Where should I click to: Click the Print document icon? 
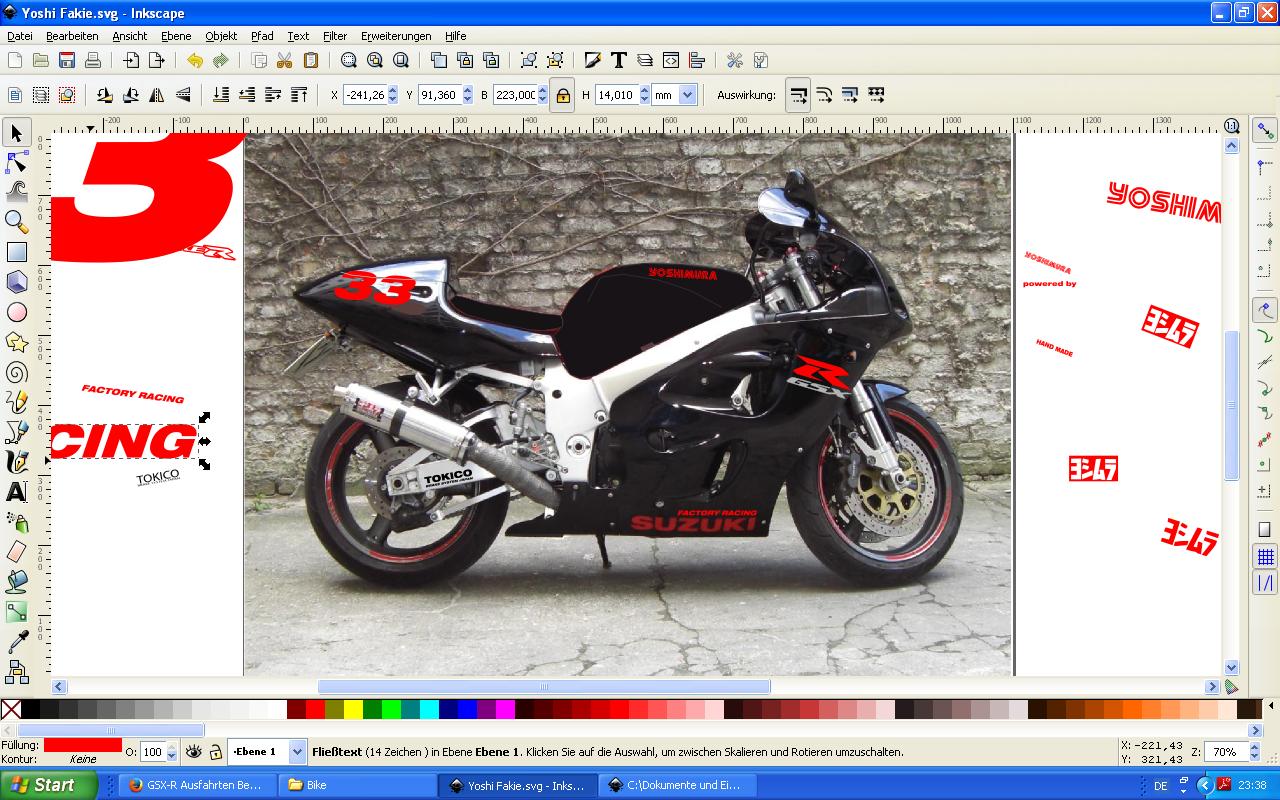point(93,60)
